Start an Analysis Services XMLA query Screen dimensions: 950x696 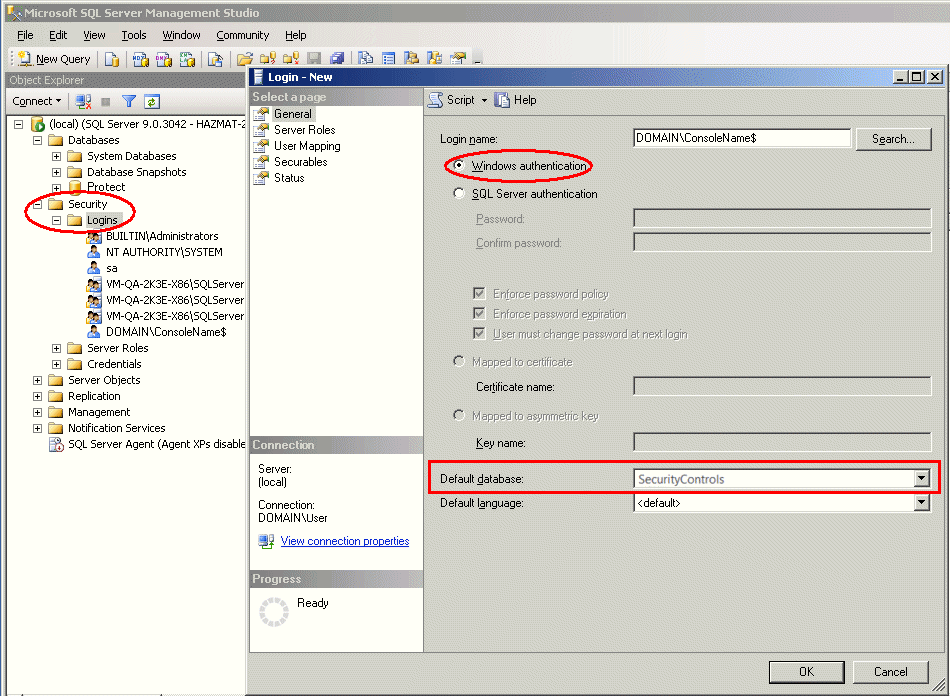187,59
